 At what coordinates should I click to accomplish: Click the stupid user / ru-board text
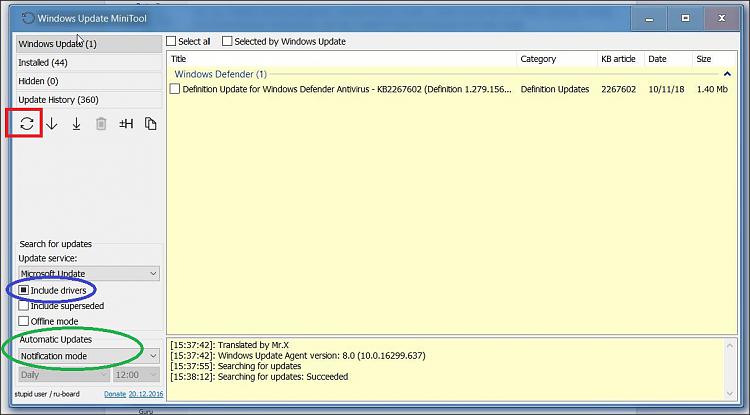(47, 394)
